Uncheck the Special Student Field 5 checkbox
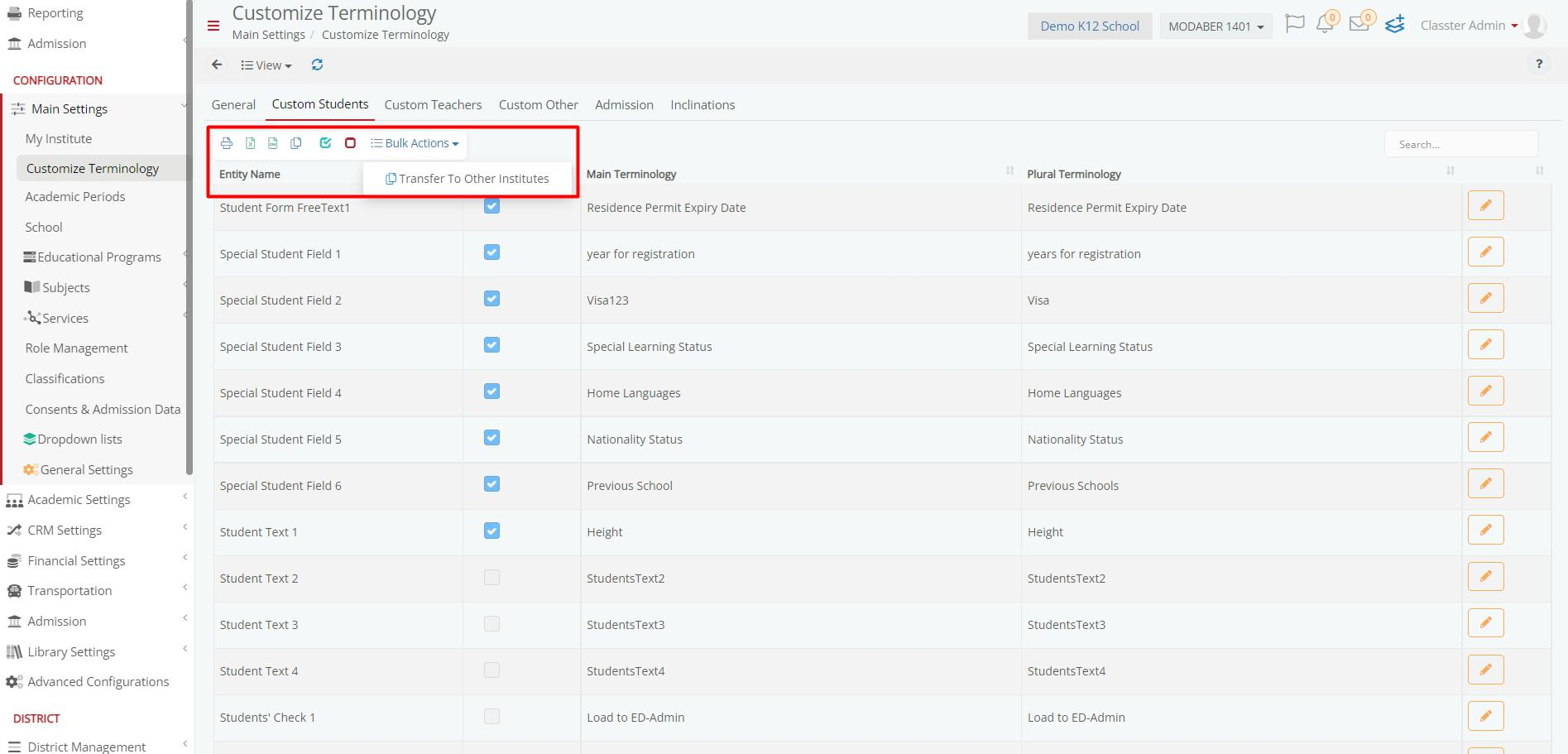 pos(491,438)
